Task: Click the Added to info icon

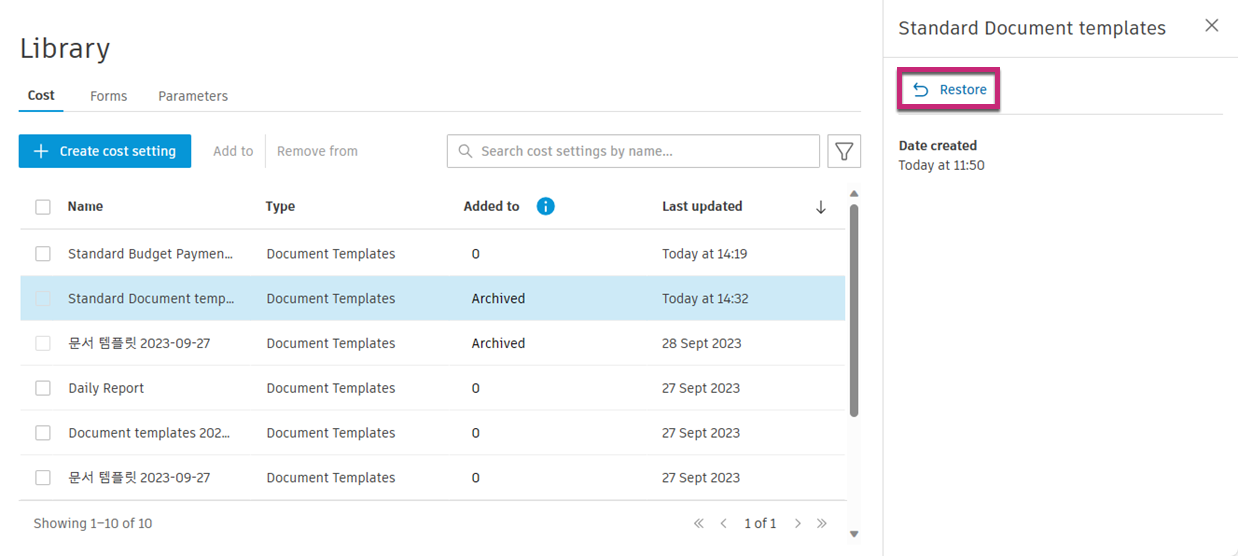Action: click(x=545, y=206)
